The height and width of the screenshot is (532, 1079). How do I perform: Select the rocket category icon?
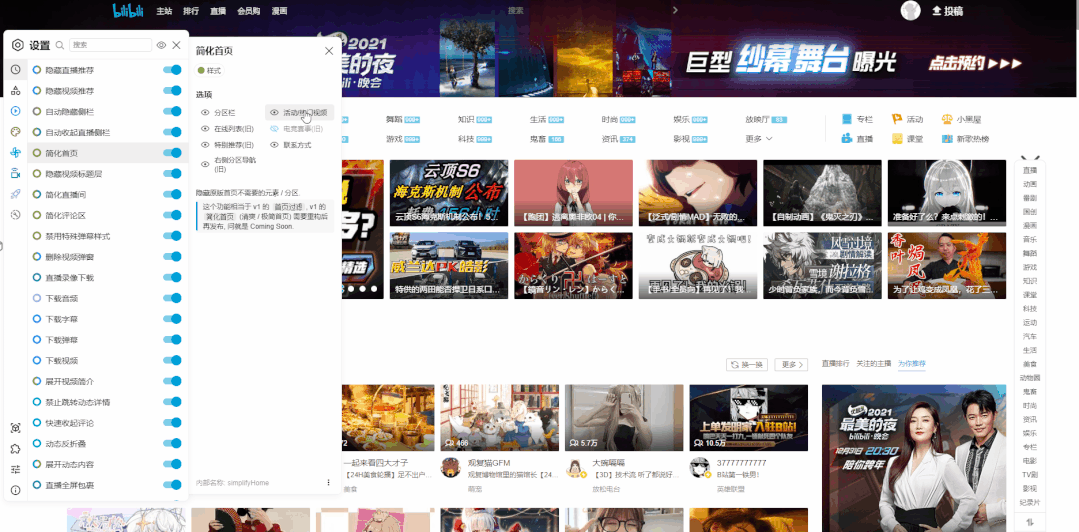[x=15, y=194]
